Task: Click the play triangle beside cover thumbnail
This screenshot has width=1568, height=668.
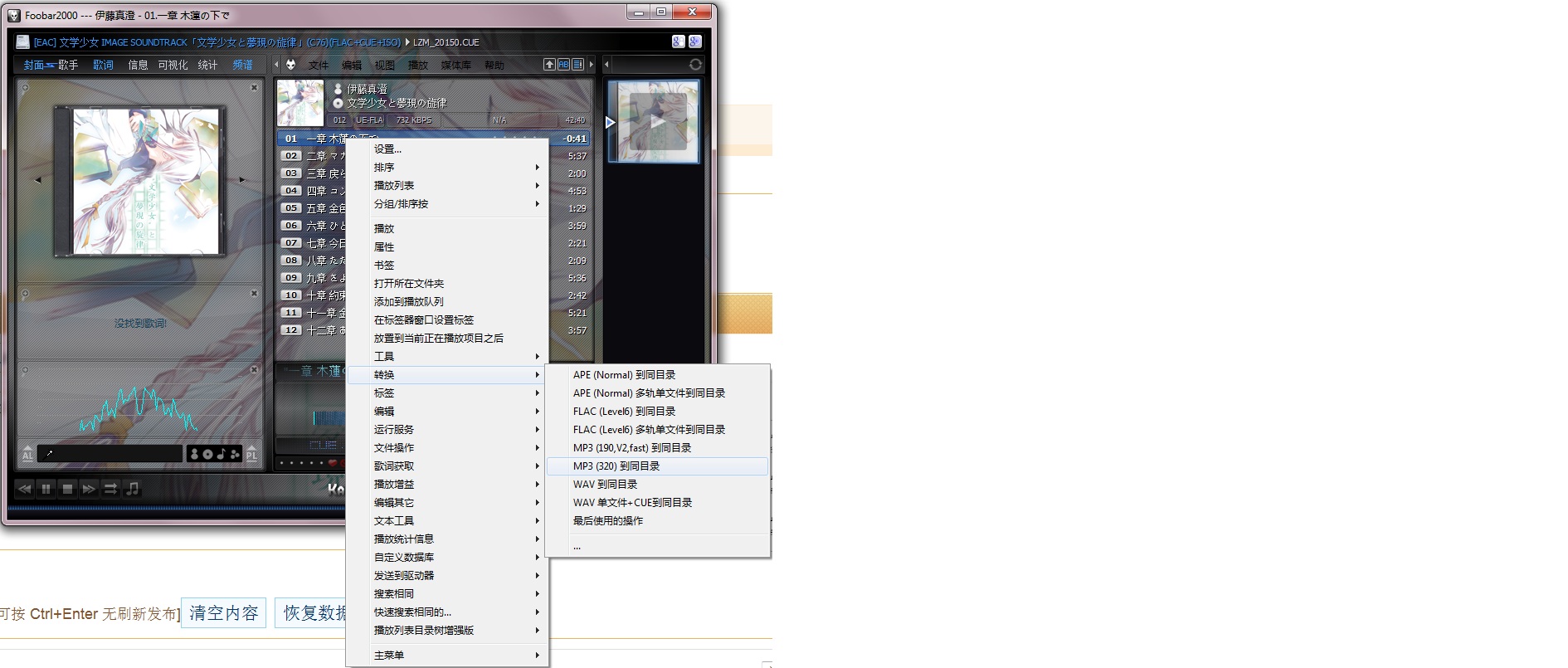Action: [611, 122]
